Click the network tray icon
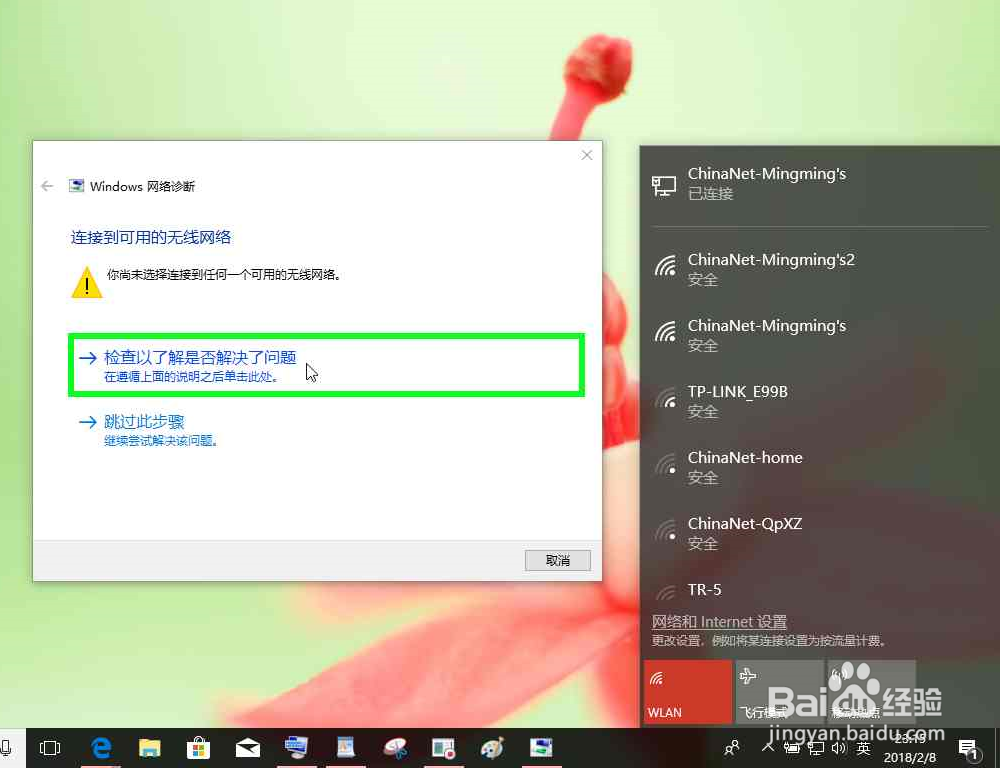1000x768 pixels. point(816,748)
